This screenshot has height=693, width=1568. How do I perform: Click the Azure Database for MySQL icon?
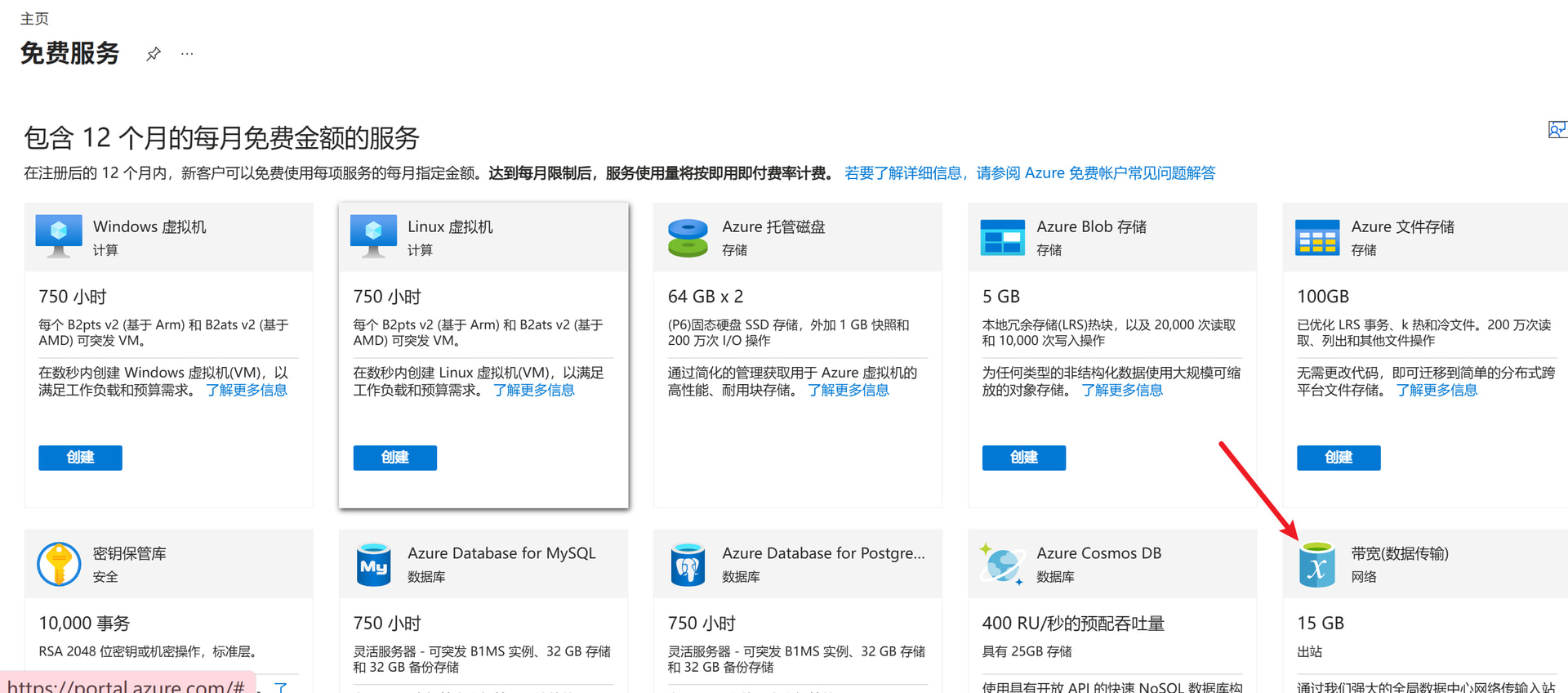pyautogui.click(x=373, y=564)
